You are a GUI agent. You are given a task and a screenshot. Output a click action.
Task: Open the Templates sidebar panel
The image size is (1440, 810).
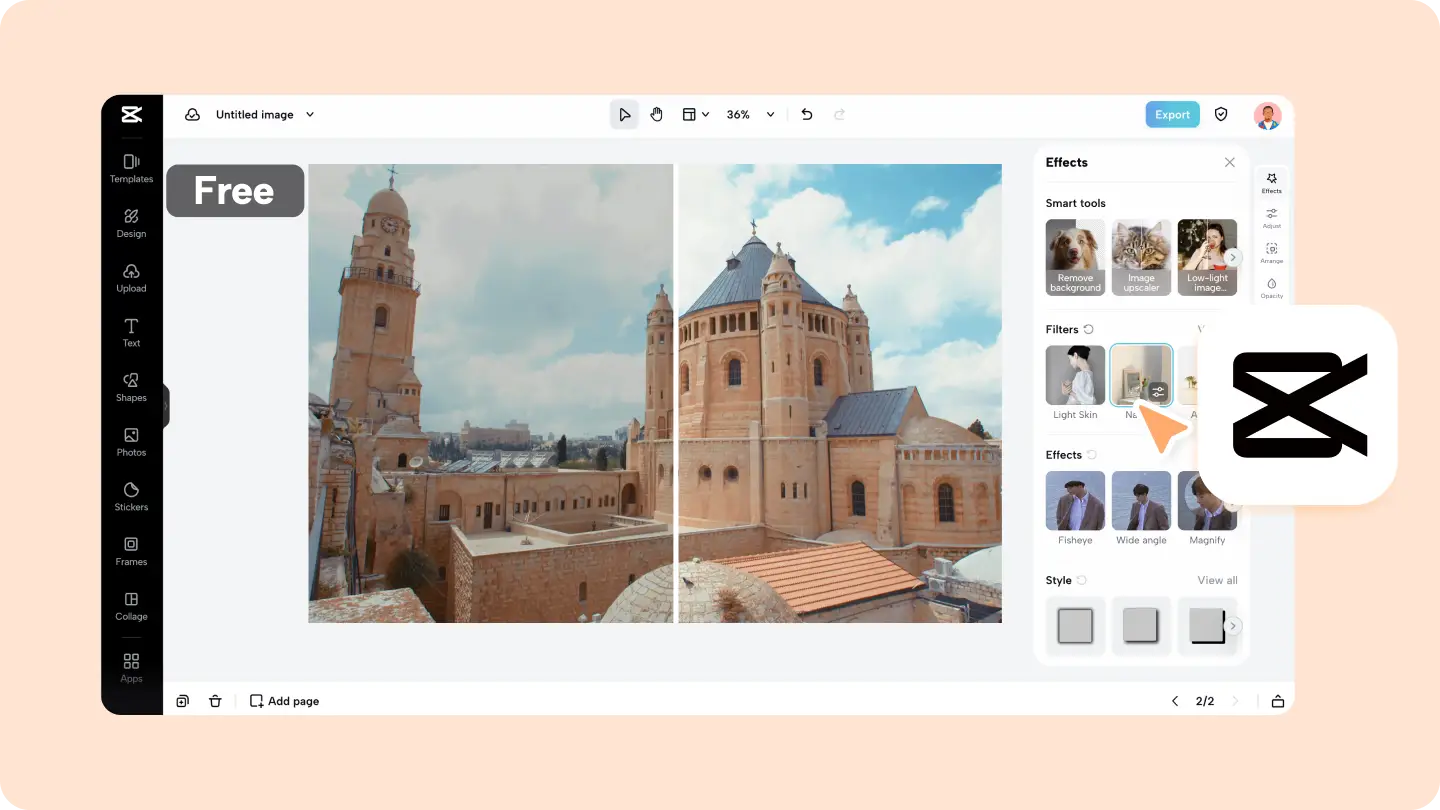coord(131,168)
